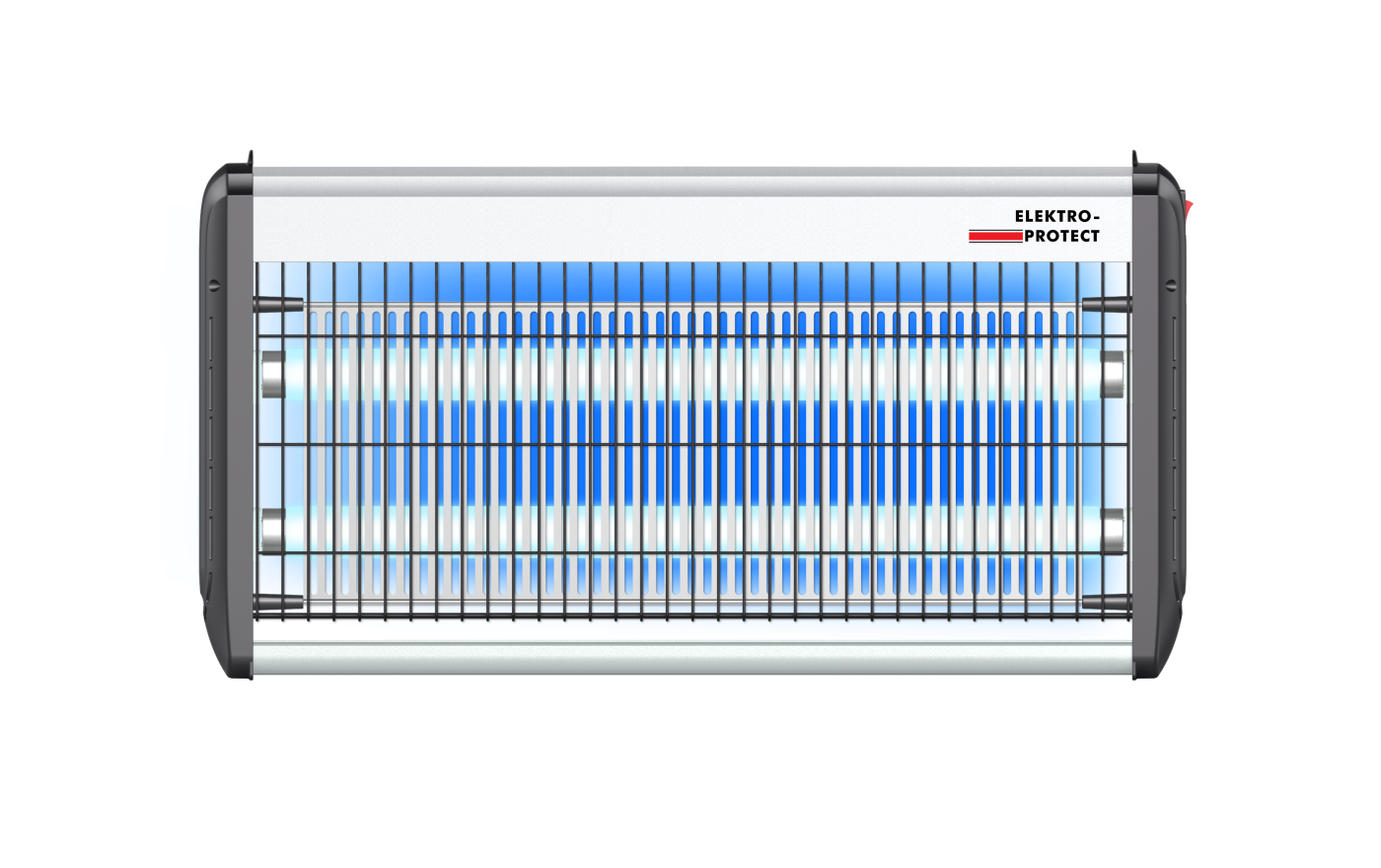1381x868 pixels.
Task: Click the screw hole on left end cap
Action: point(214,285)
